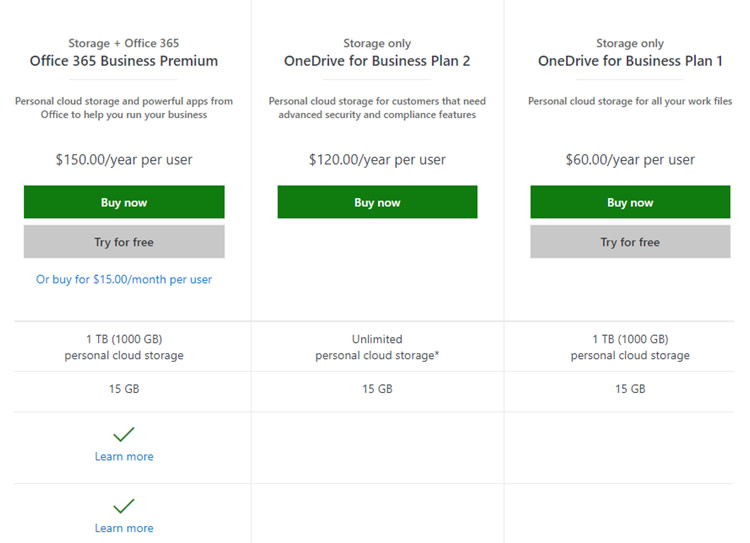Click the $150.00/year per user price
This screenshot has height=543, width=750.
tap(124, 160)
